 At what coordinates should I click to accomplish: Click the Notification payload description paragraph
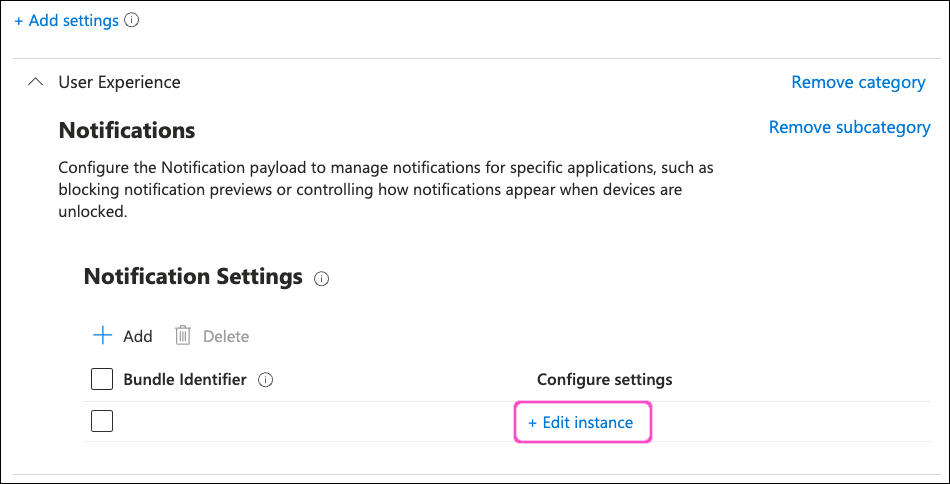pos(385,189)
